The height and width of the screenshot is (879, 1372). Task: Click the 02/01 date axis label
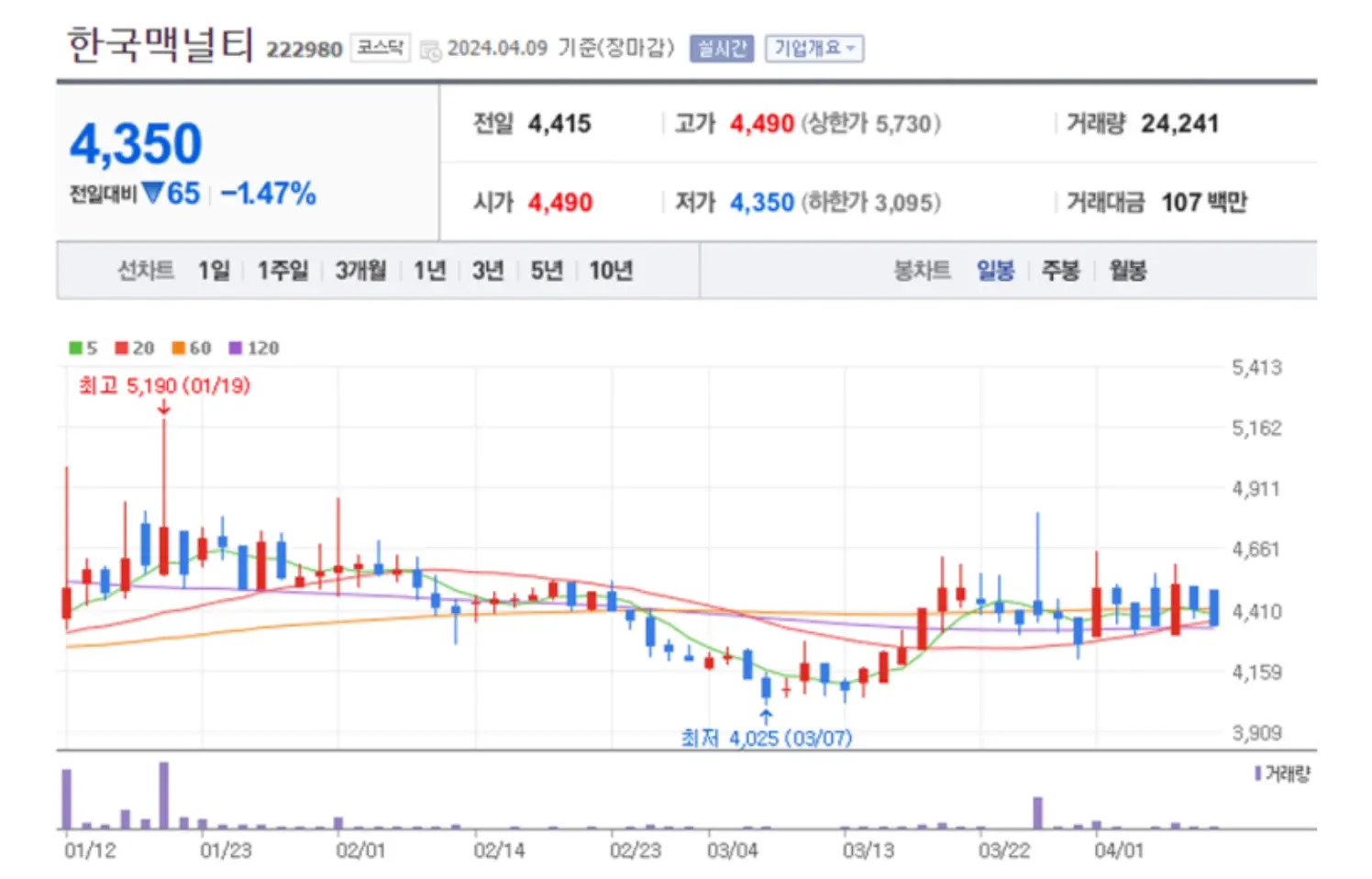pyautogui.click(x=360, y=851)
